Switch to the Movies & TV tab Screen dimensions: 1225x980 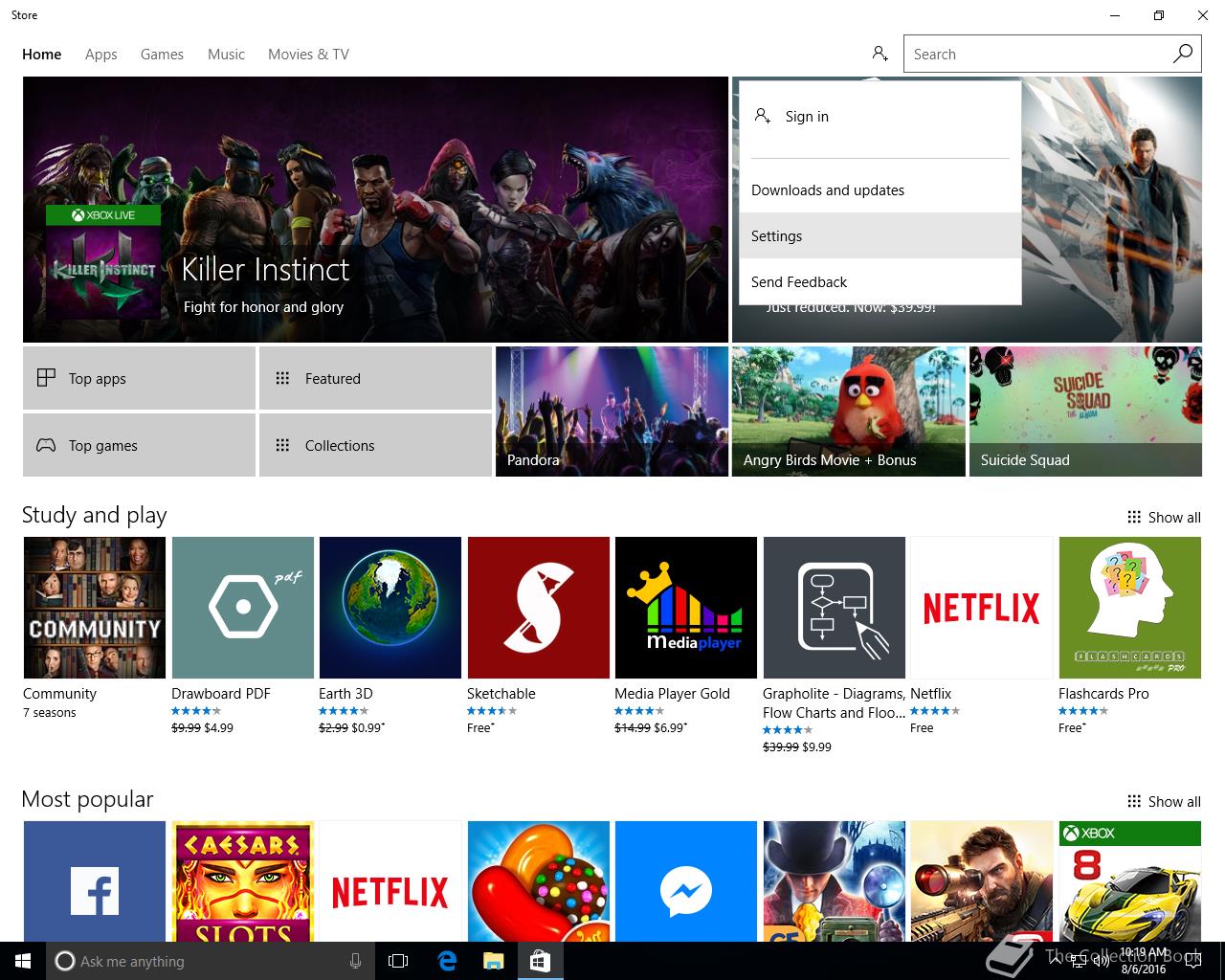pyautogui.click(x=308, y=55)
